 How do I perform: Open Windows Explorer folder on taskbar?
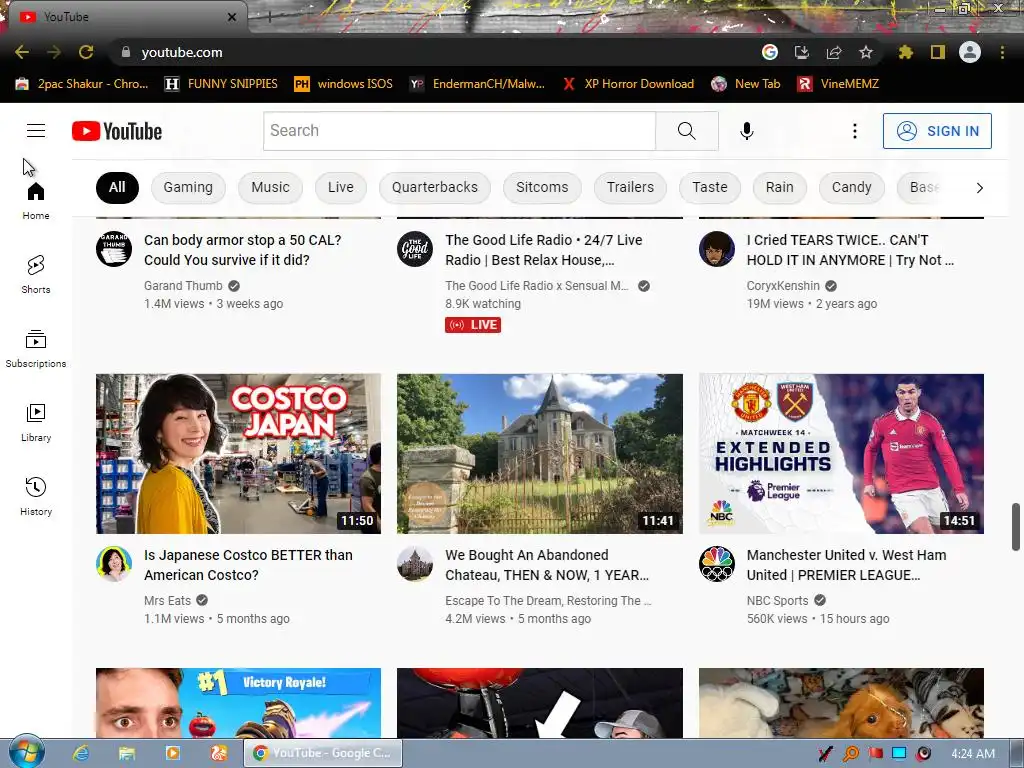(127, 753)
